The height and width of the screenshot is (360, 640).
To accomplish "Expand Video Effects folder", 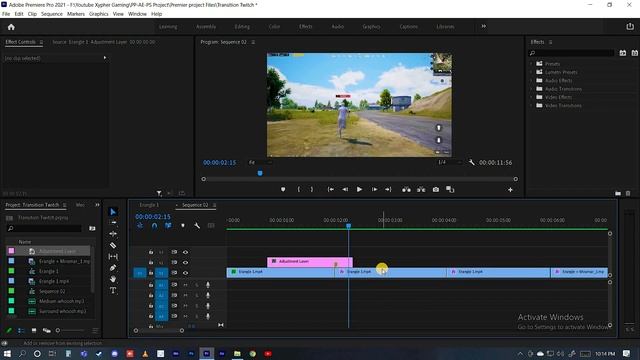I will tap(531, 97).
